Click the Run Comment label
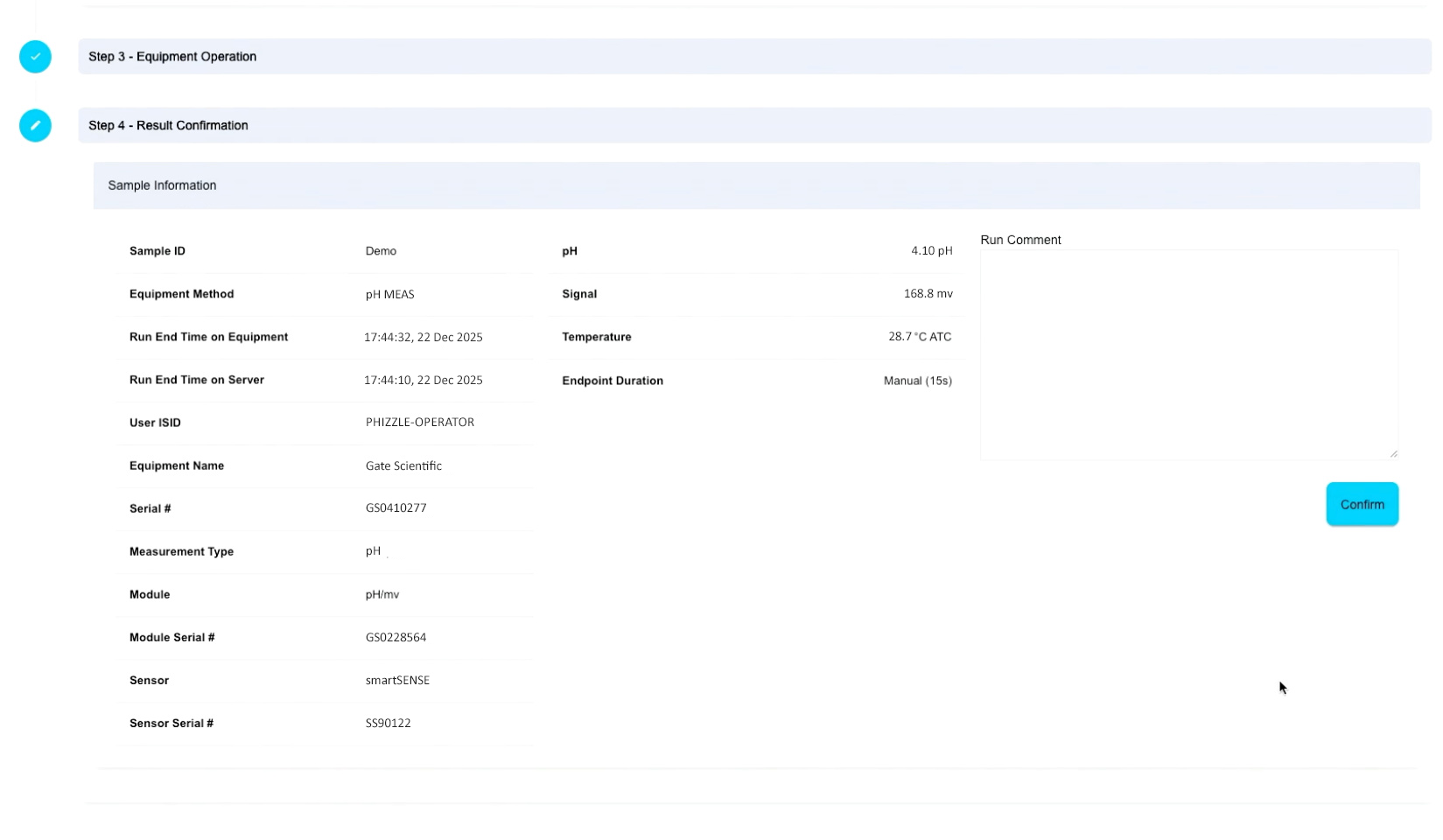The height and width of the screenshot is (840, 1443). [1020, 240]
